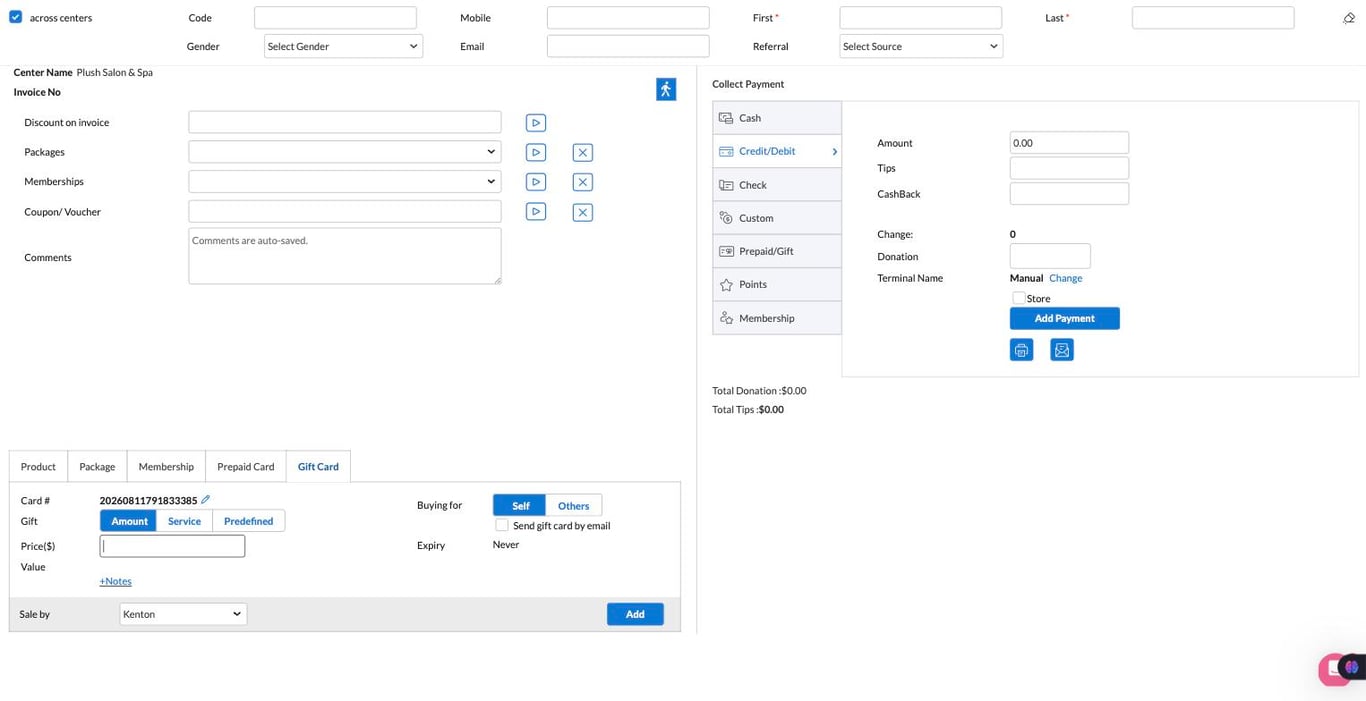Focus the First name field

(x=920, y=18)
